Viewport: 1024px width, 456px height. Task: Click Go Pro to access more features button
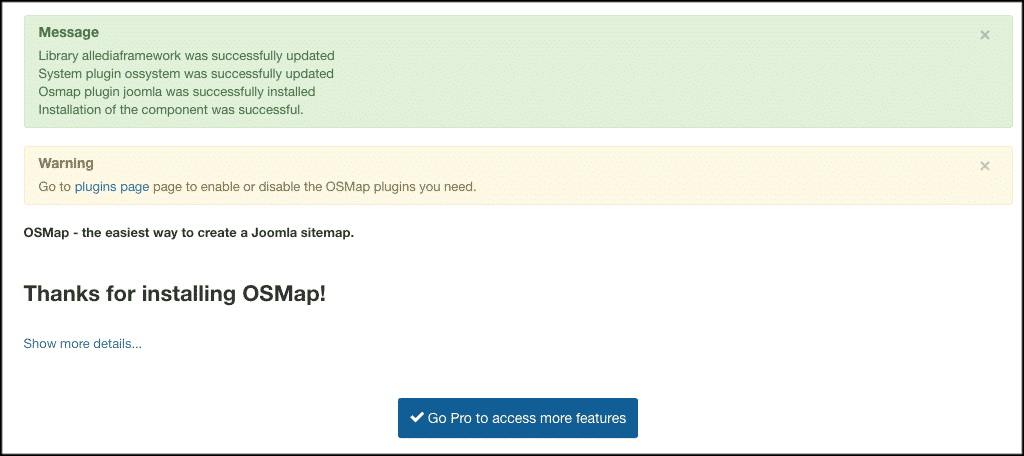pos(518,418)
